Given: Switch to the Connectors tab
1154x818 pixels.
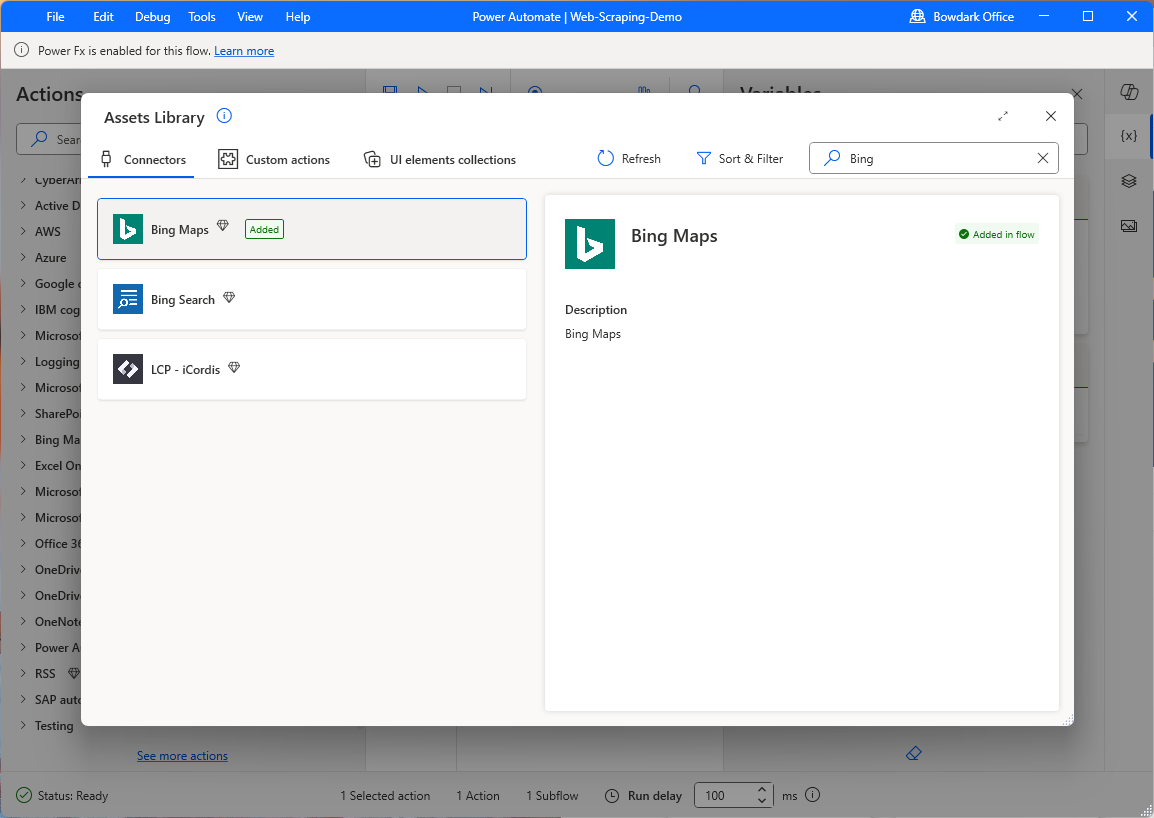Looking at the screenshot, I should click(143, 159).
